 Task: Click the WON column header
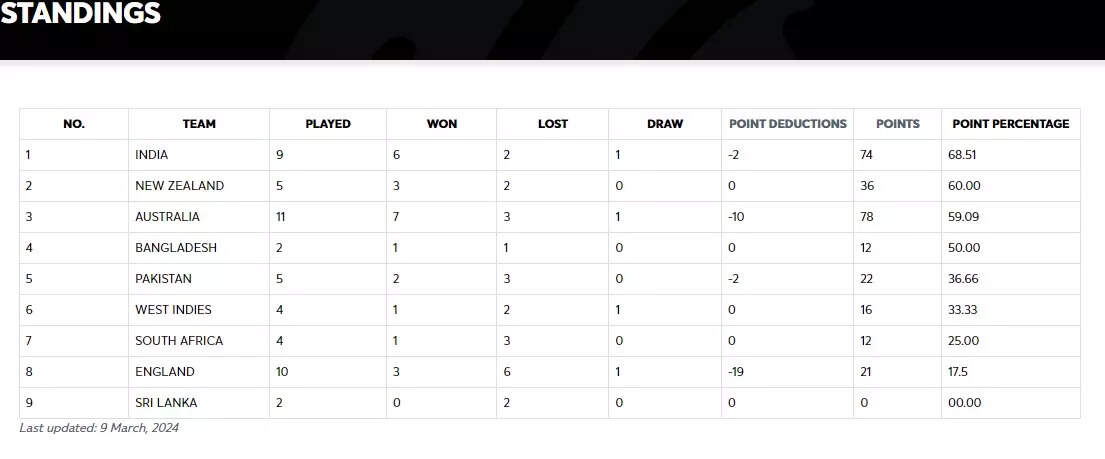point(441,124)
